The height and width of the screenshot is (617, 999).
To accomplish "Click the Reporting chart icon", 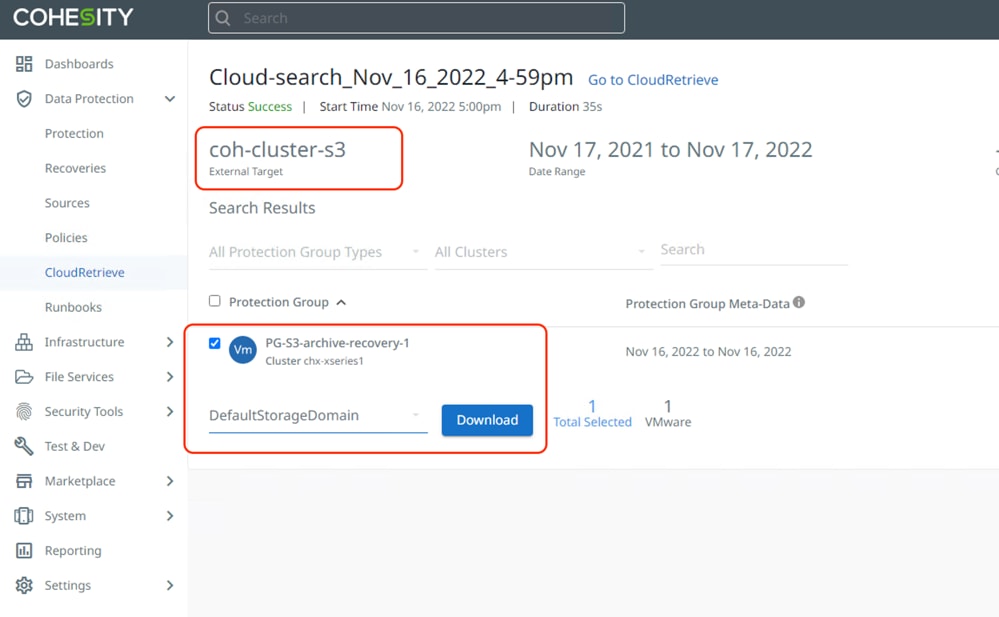I will pyautogui.click(x=24, y=551).
